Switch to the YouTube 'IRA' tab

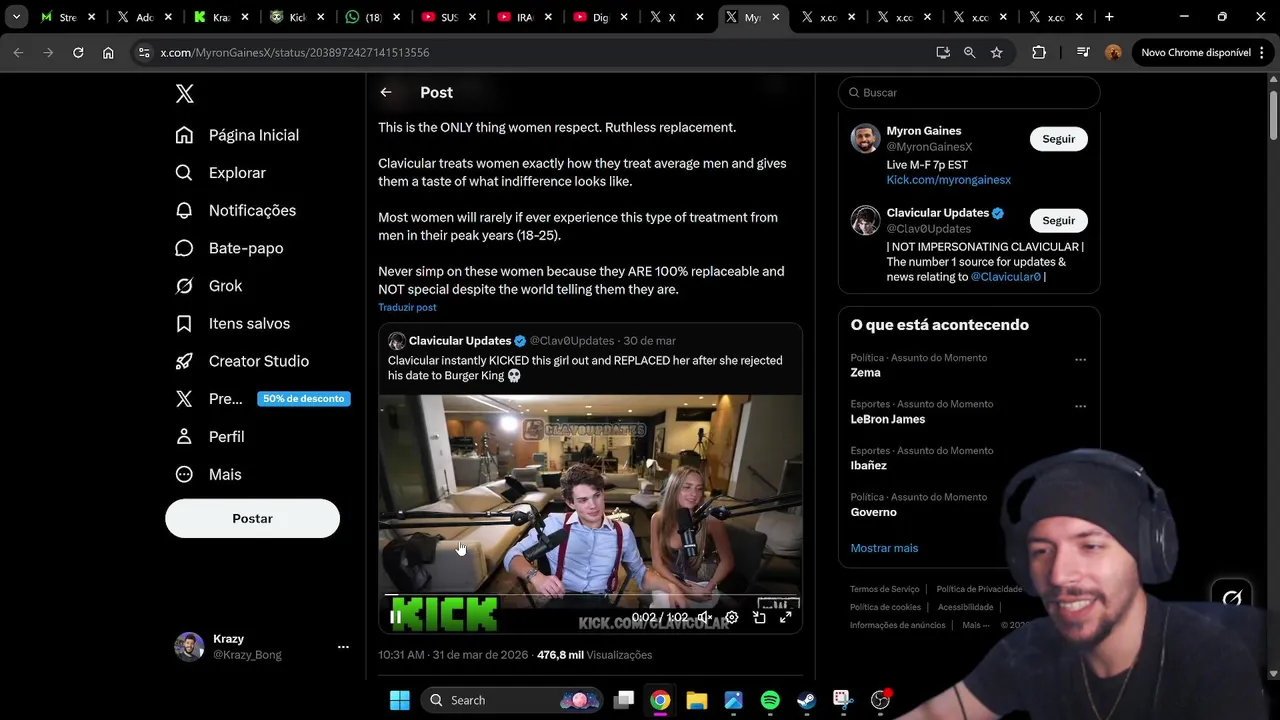click(524, 17)
